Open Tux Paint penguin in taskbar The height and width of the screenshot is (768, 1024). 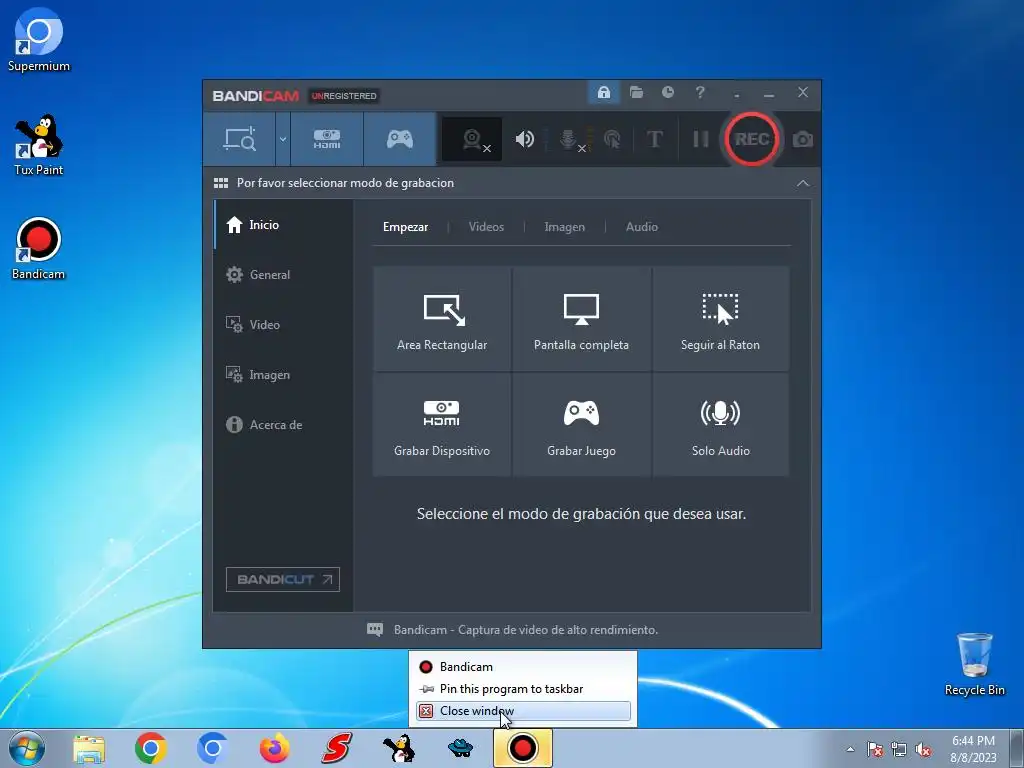click(398, 748)
